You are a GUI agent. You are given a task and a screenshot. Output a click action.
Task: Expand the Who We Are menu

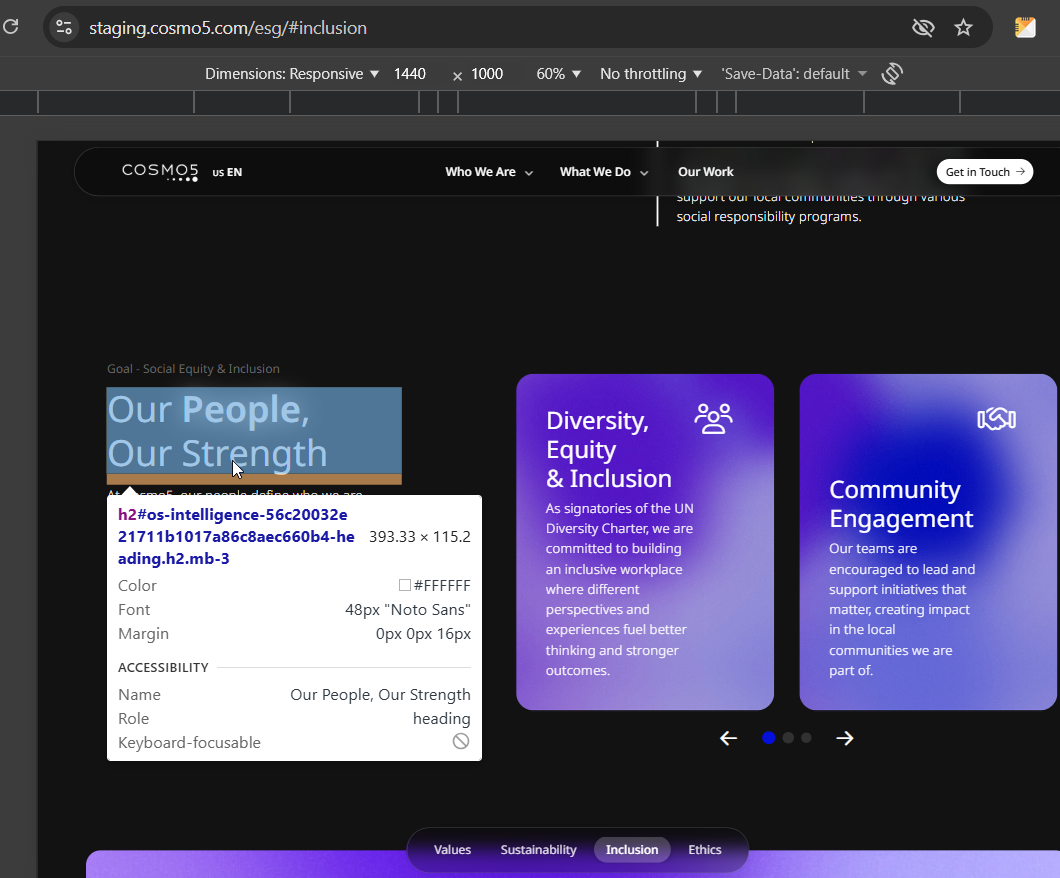tap(489, 172)
